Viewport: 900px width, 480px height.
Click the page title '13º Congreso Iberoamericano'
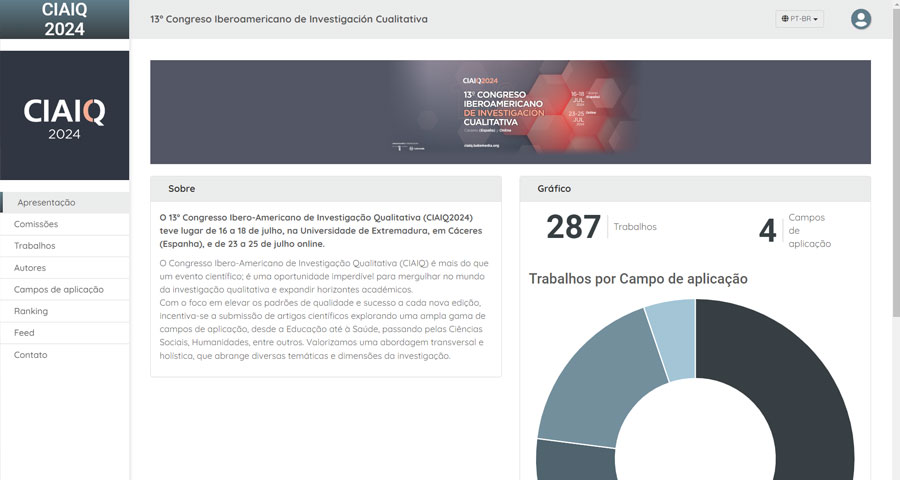[x=289, y=19]
